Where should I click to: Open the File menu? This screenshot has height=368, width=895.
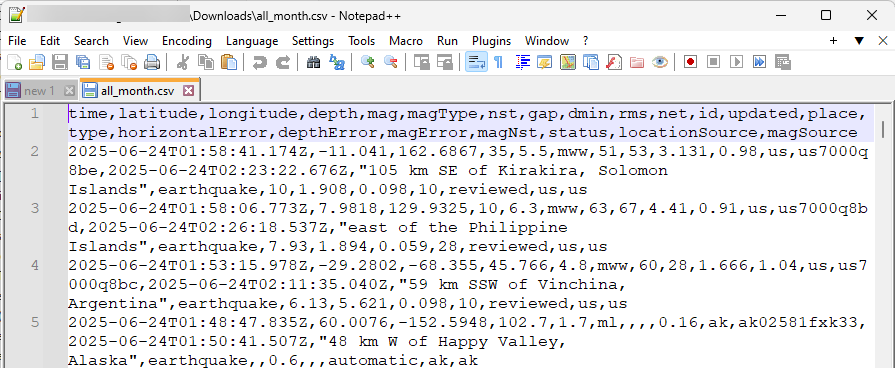coord(17,41)
